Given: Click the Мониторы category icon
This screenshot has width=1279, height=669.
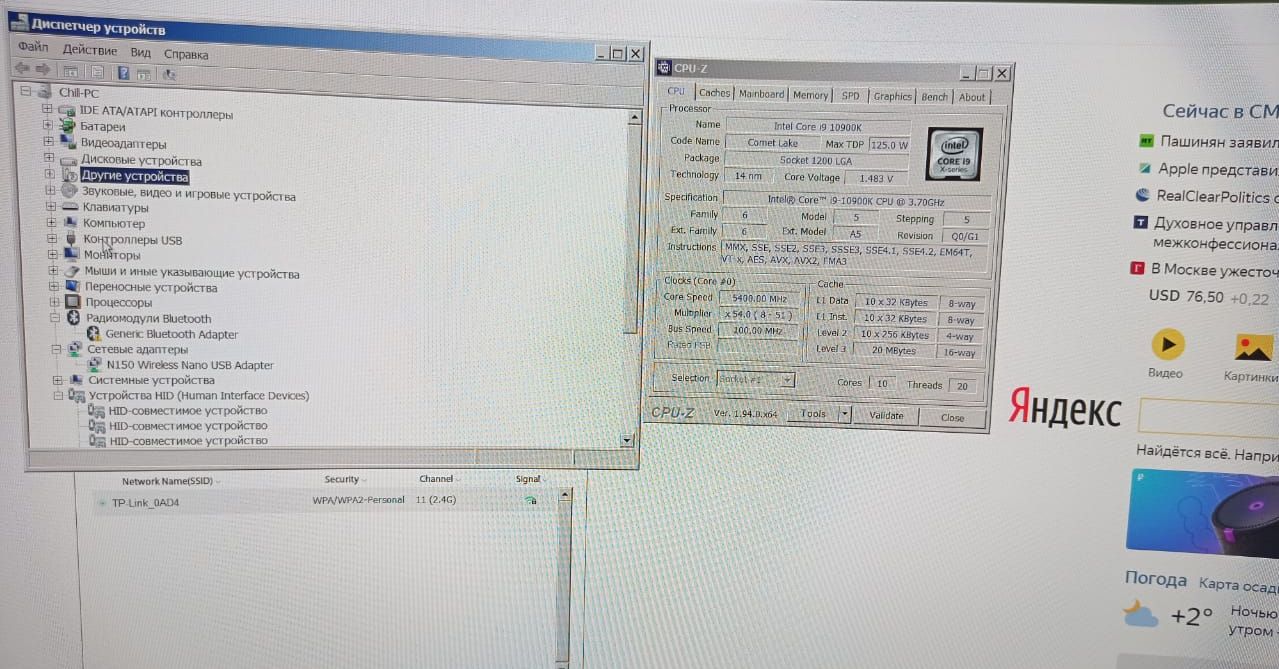Looking at the screenshot, I should pos(71,255).
